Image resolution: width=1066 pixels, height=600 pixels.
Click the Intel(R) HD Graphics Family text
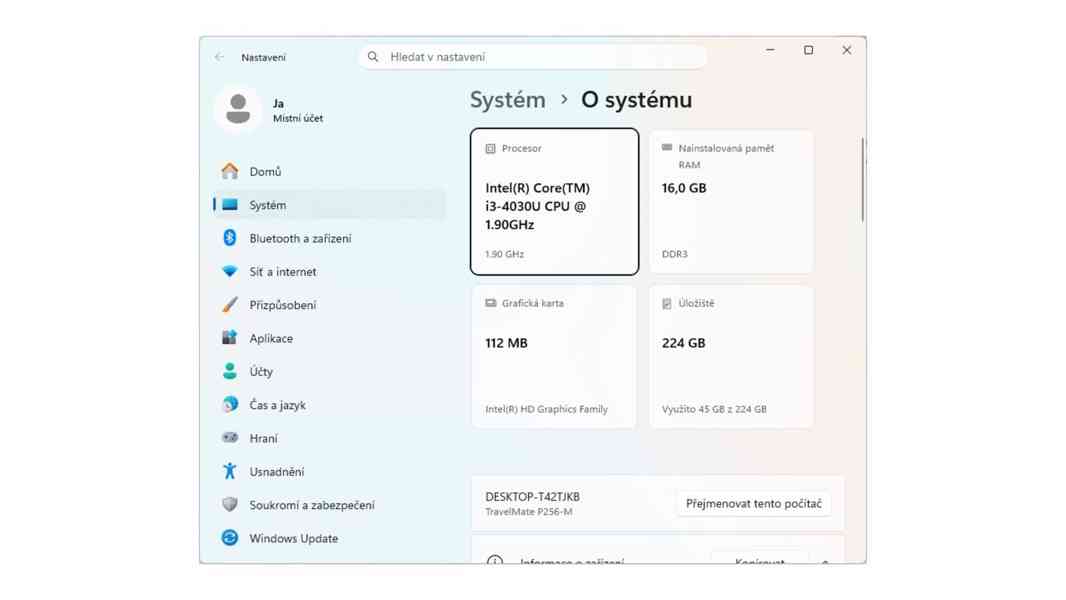click(x=547, y=409)
